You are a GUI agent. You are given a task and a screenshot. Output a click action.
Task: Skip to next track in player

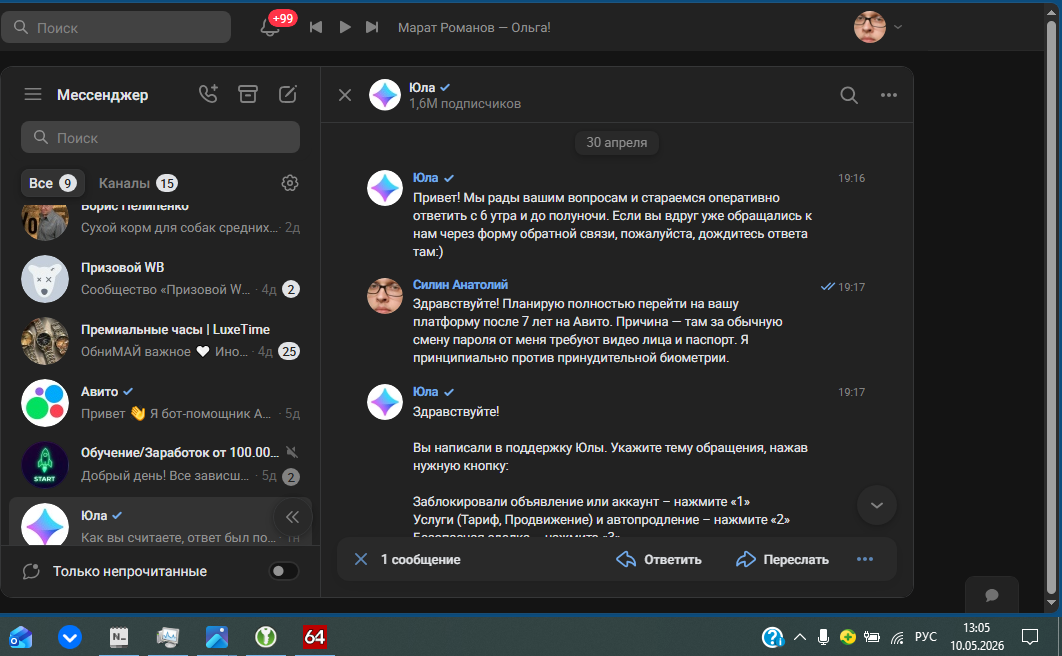pos(372,27)
